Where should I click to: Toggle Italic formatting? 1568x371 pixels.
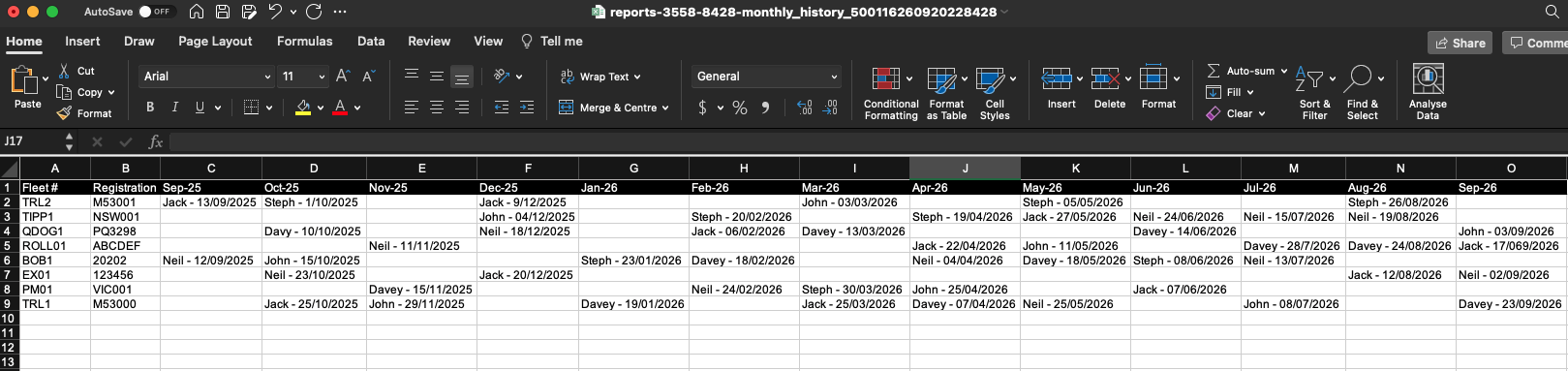point(174,108)
